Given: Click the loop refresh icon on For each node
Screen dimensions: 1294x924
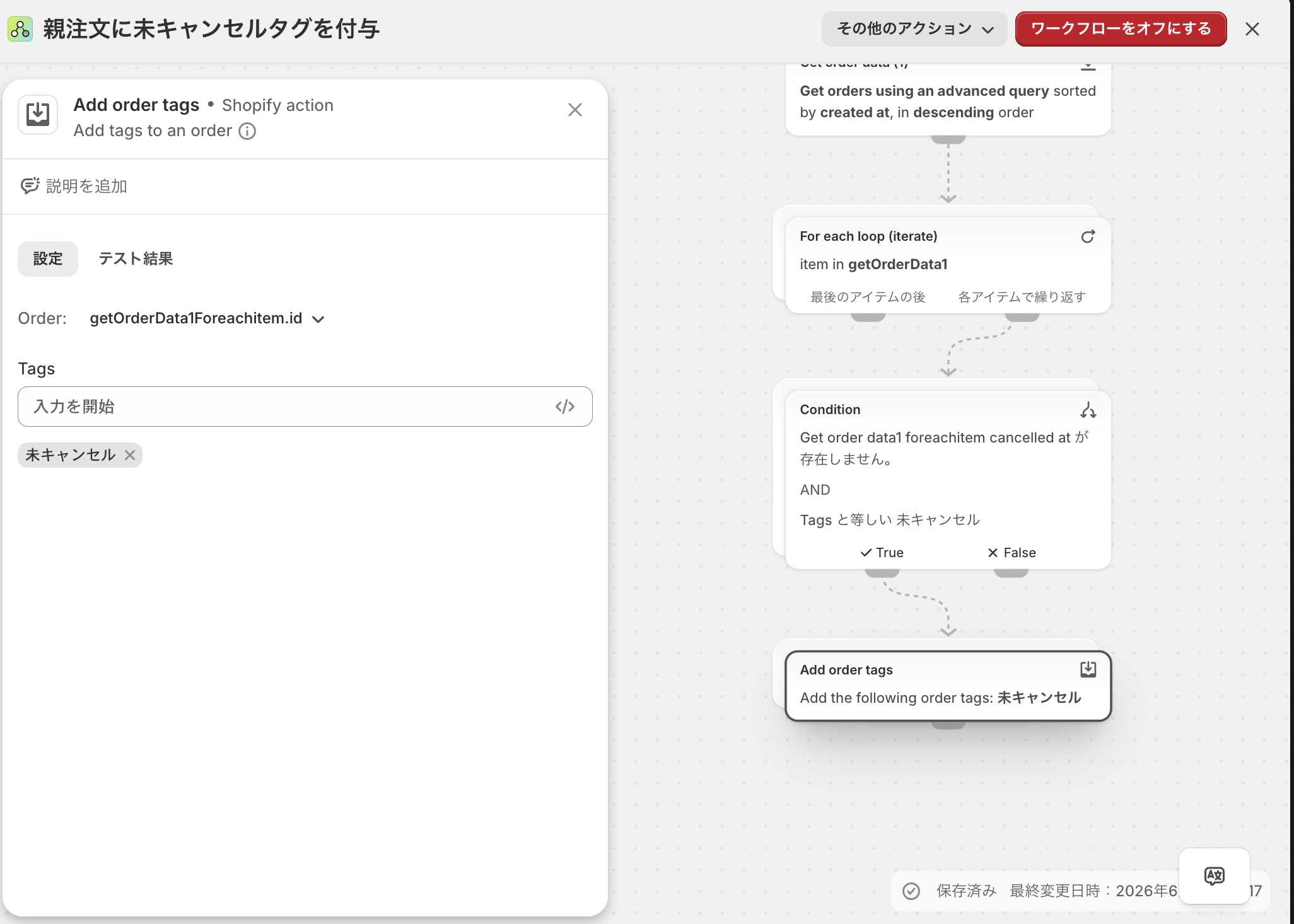Looking at the screenshot, I should tap(1088, 236).
